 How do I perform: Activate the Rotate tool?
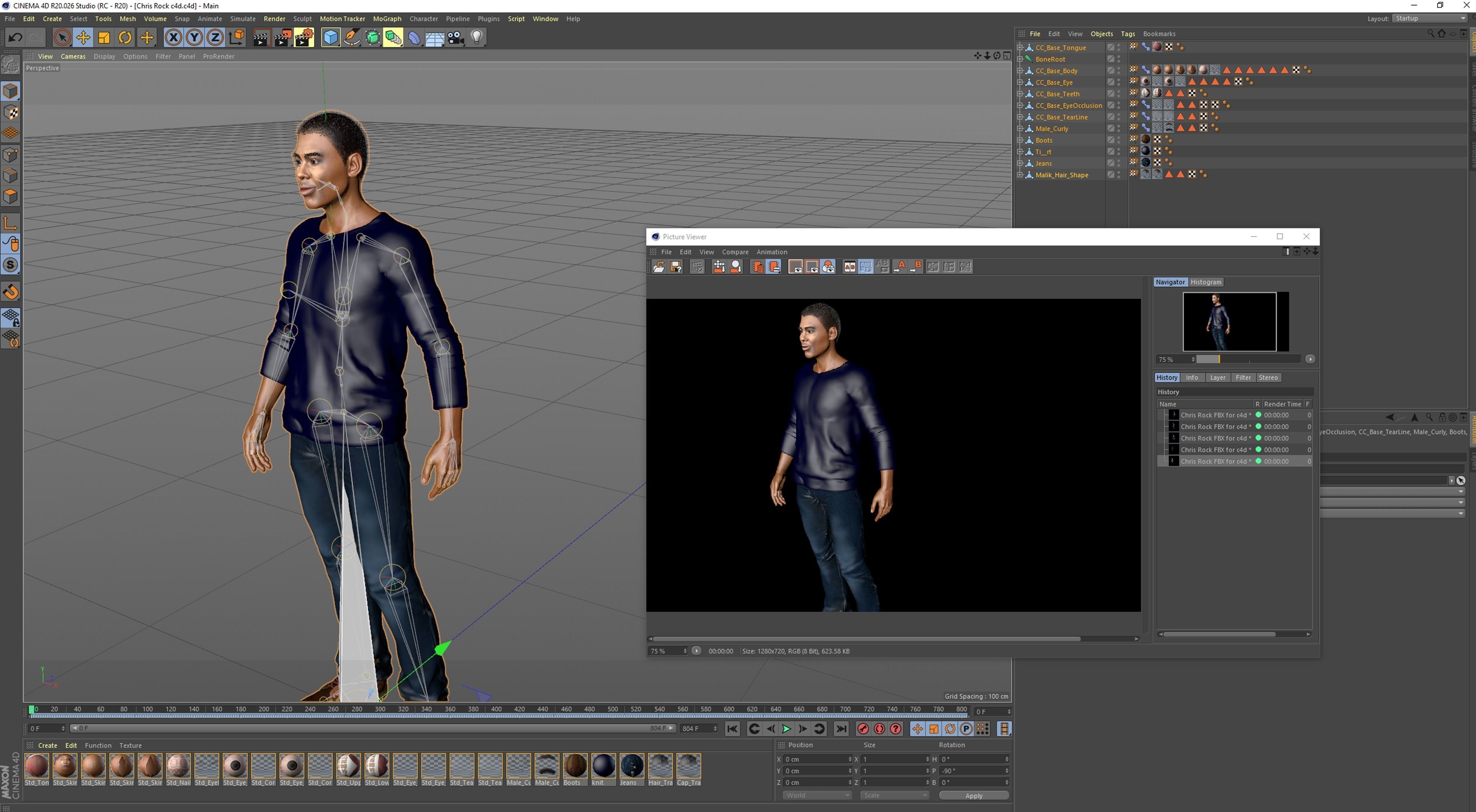pyautogui.click(x=125, y=38)
